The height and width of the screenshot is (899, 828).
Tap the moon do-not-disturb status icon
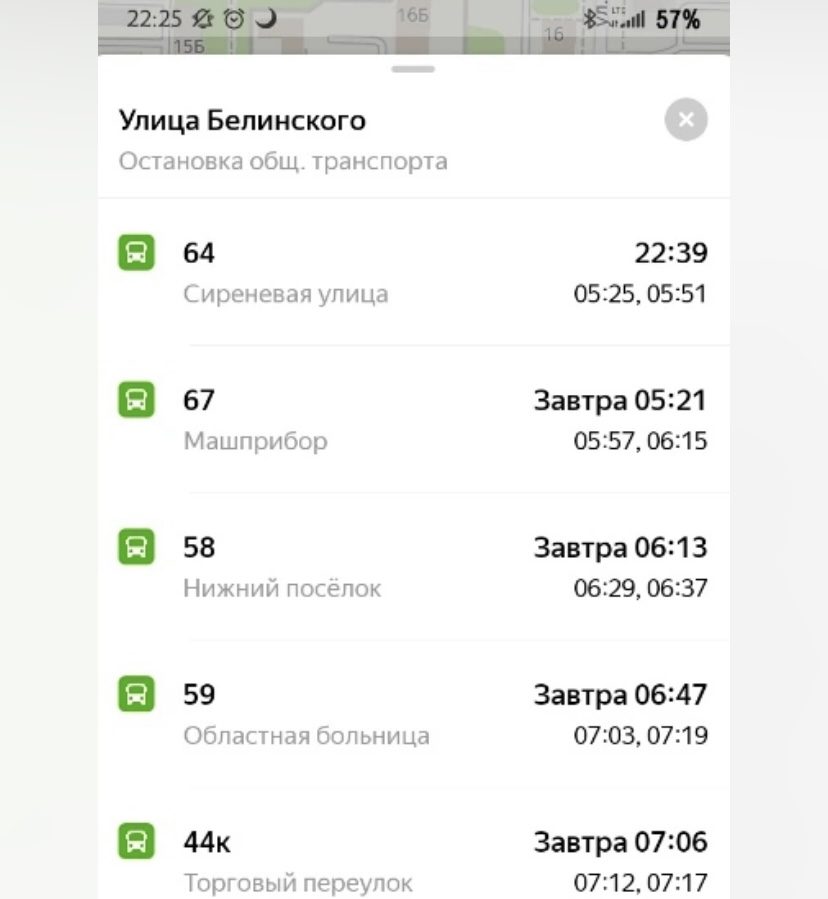coord(265,18)
